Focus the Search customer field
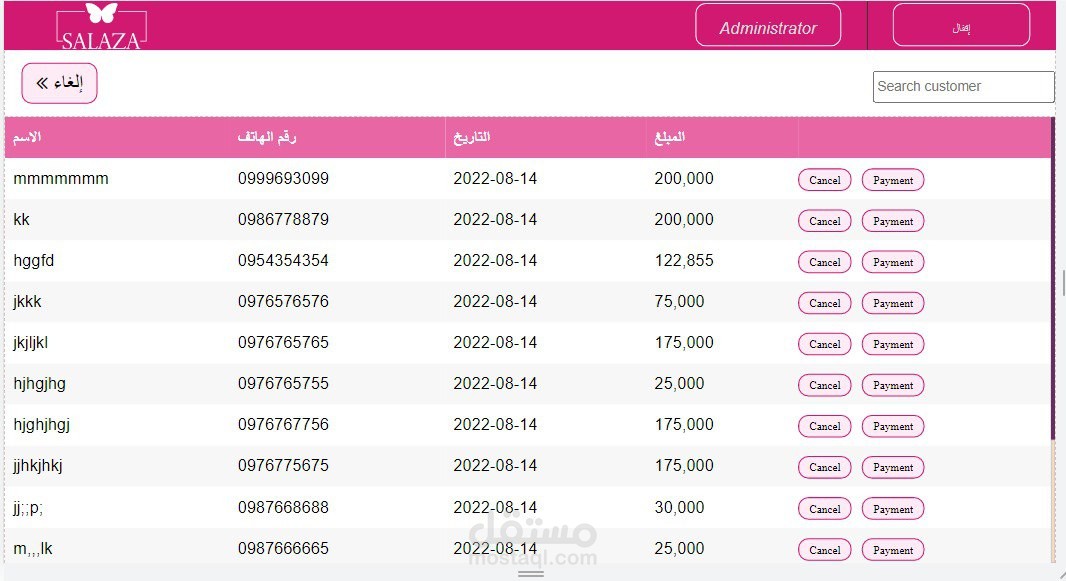The image size is (1066, 581). pos(963,86)
